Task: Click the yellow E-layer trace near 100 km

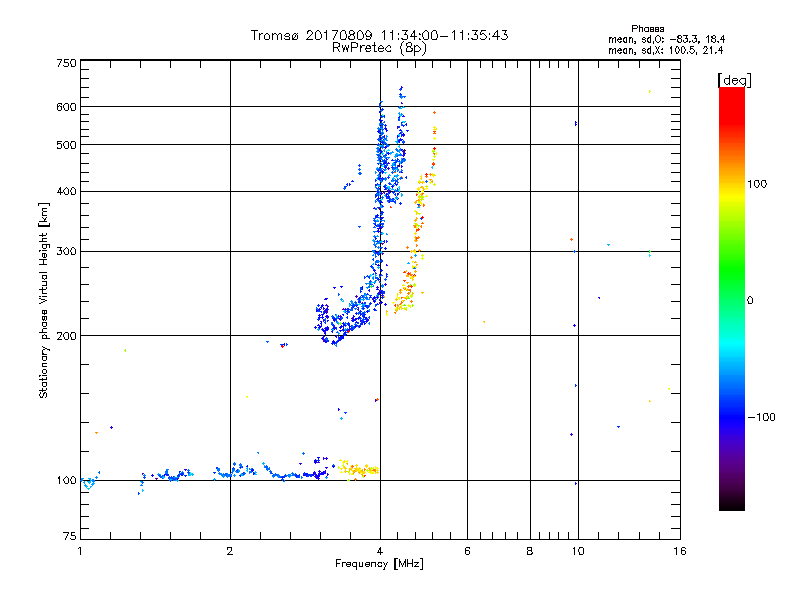Action: click(358, 469)
